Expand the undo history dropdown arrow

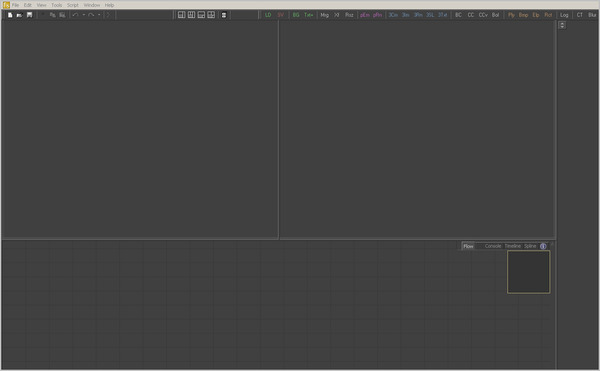tap(84, 15)
